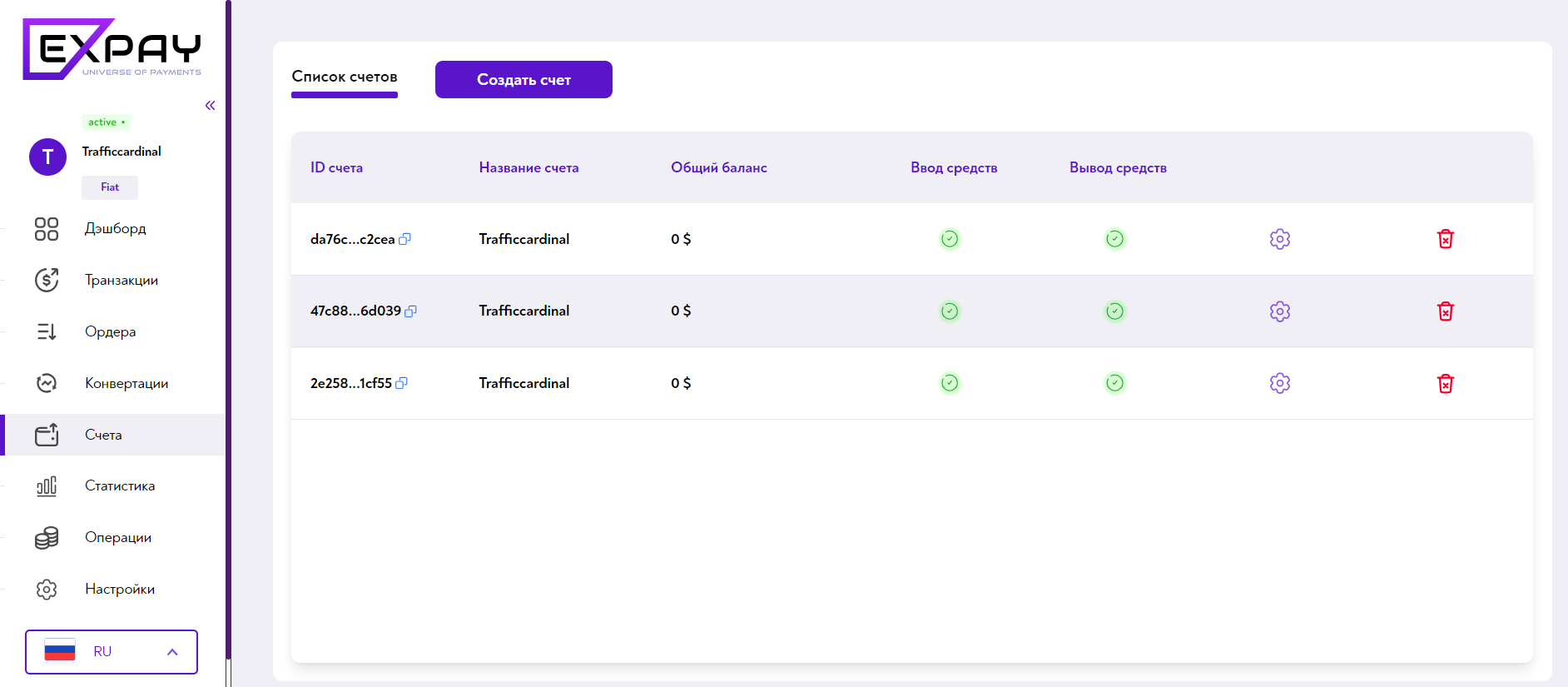This screenshot has height=687, width=1568.
Task: Collapse the sidebar with double chevron
Action: pyautogui.click(x=210, y=106)
